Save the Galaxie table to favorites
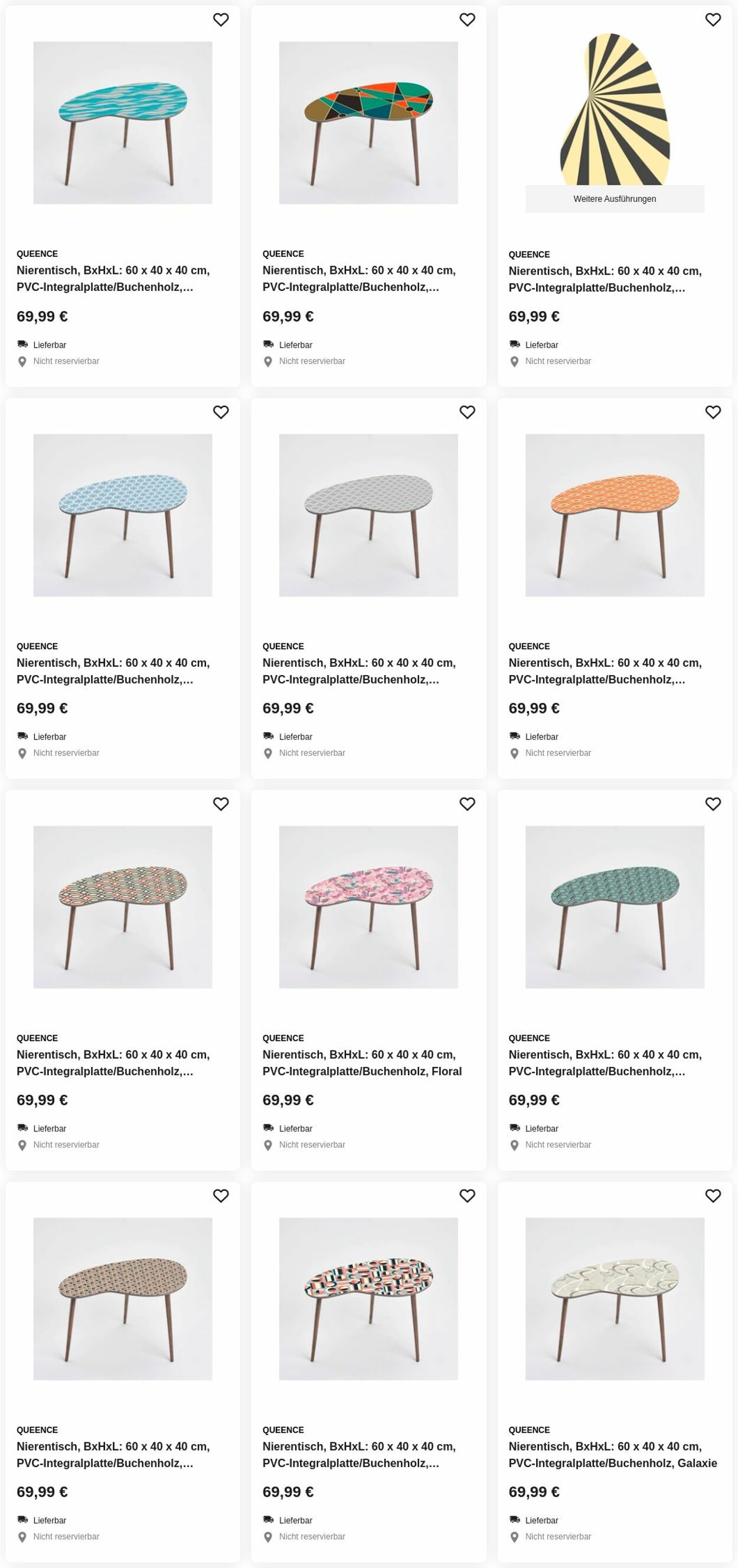 pos(713,1196)
